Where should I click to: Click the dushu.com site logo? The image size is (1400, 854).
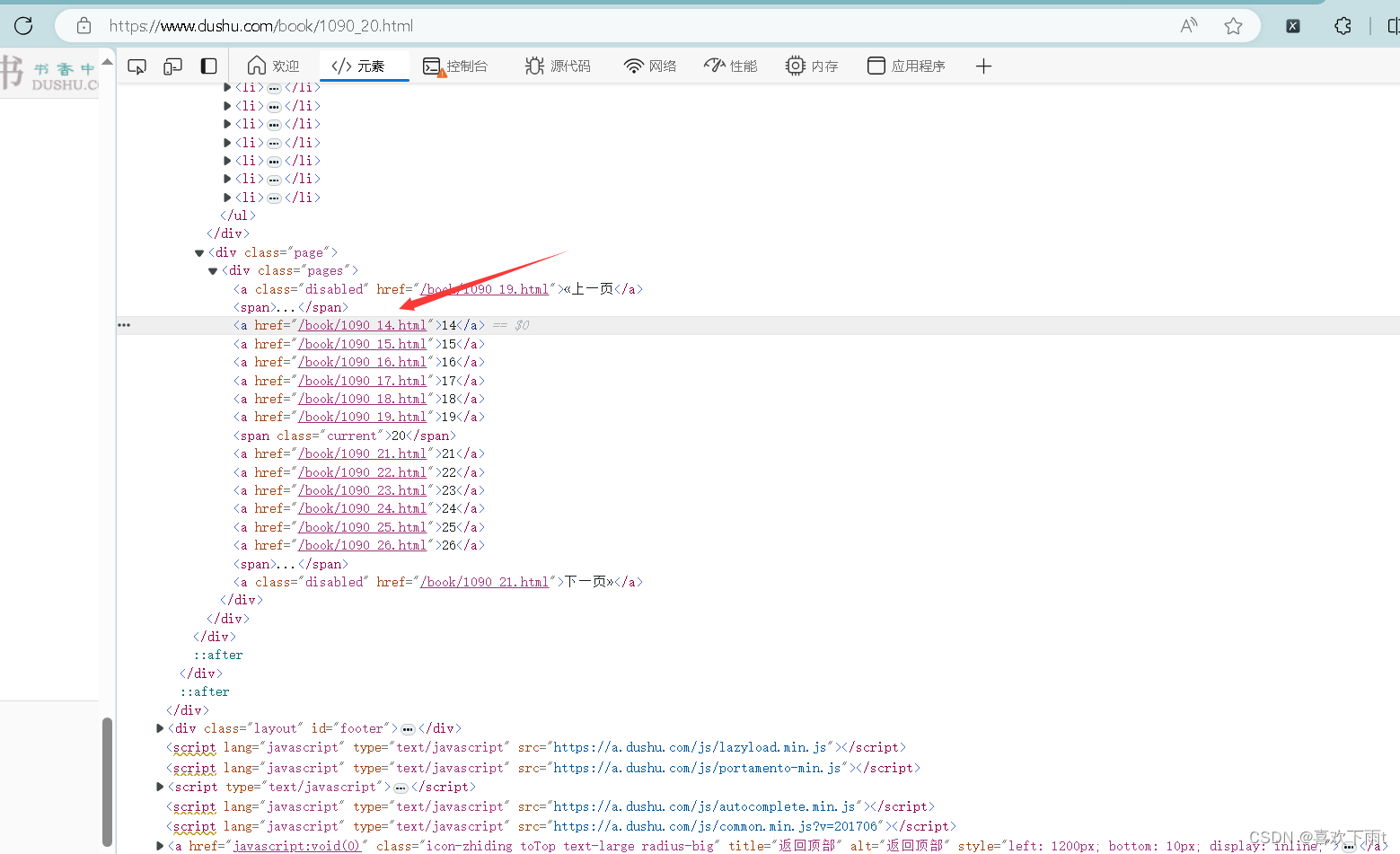(x=49, y=72)
